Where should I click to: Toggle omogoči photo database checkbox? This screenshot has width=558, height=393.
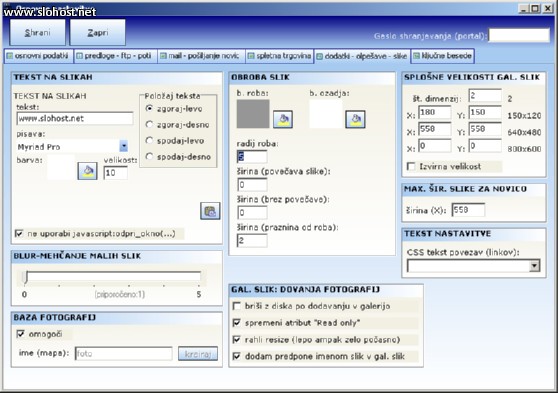click(21, 334)
